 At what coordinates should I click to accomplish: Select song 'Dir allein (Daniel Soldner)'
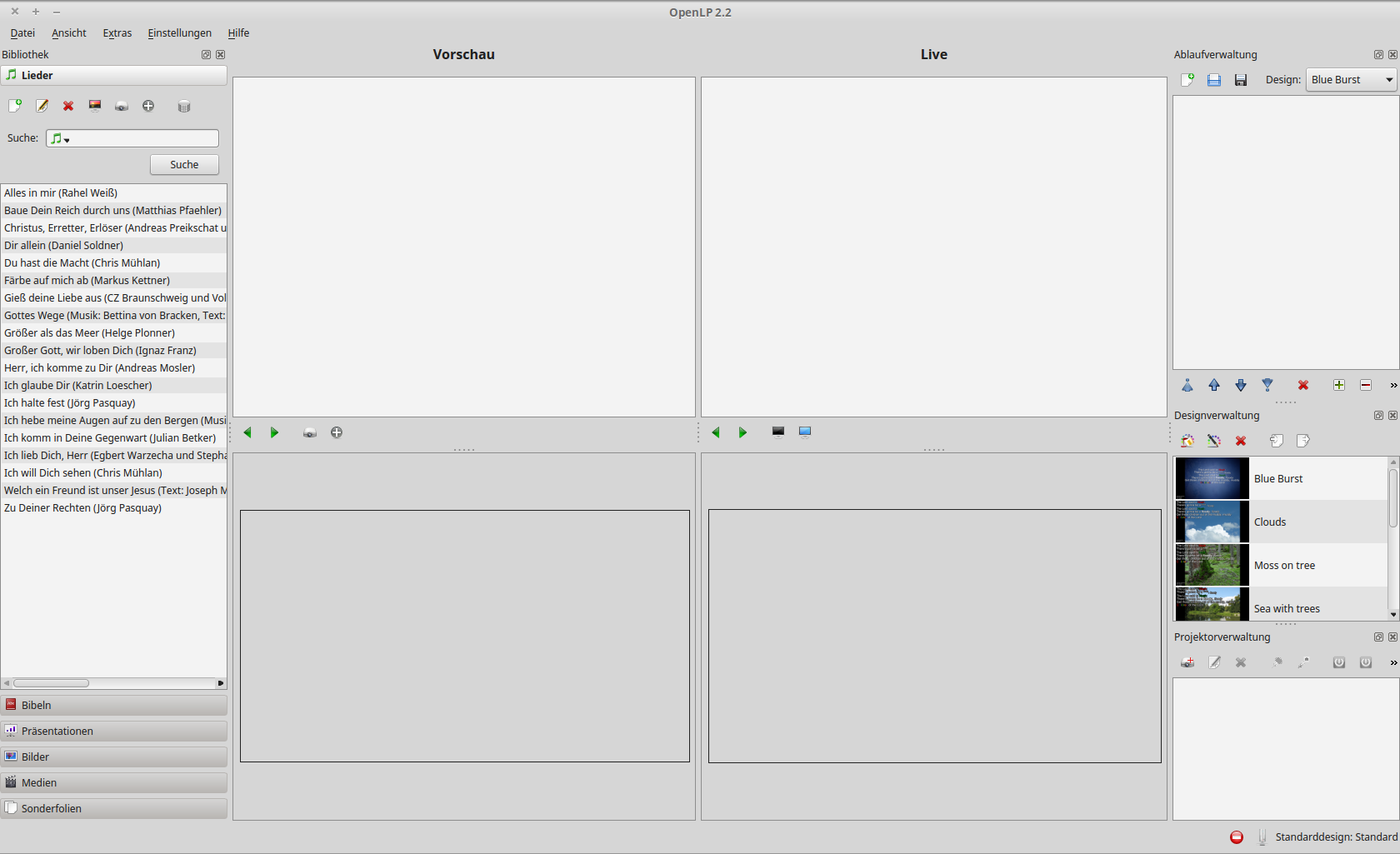click(64, 246)
